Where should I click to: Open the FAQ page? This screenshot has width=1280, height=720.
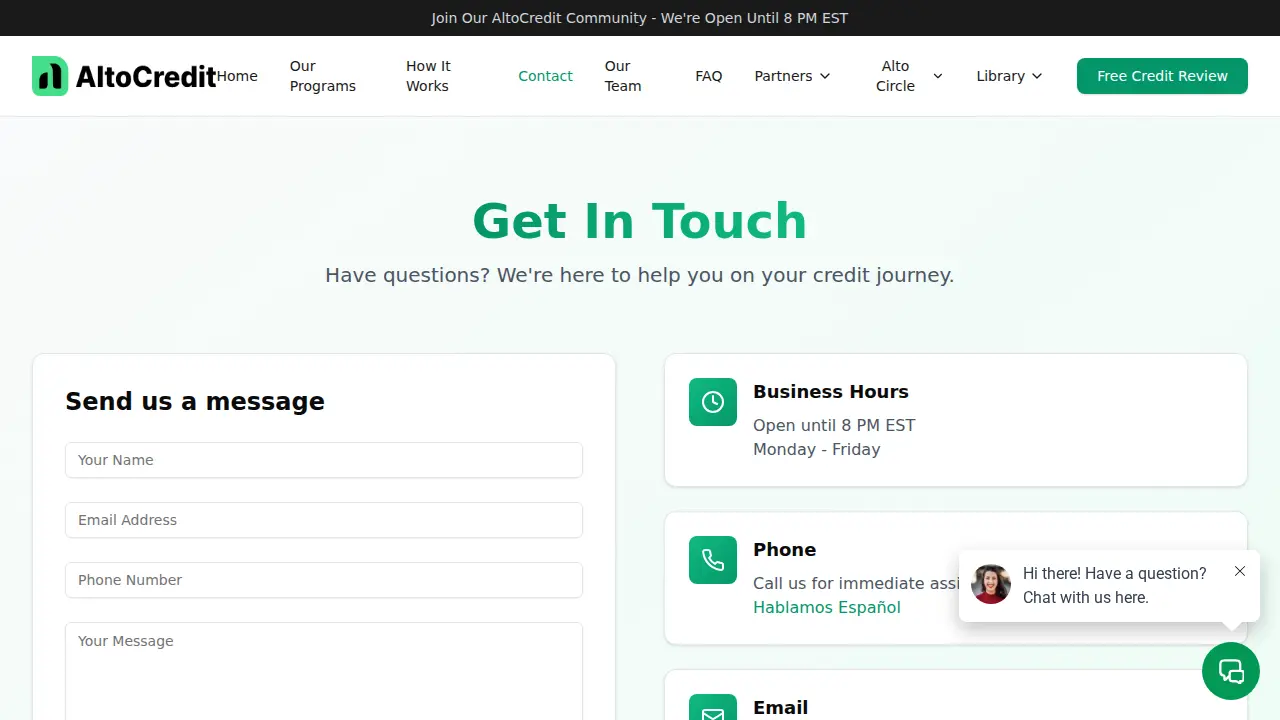(709, 76)
